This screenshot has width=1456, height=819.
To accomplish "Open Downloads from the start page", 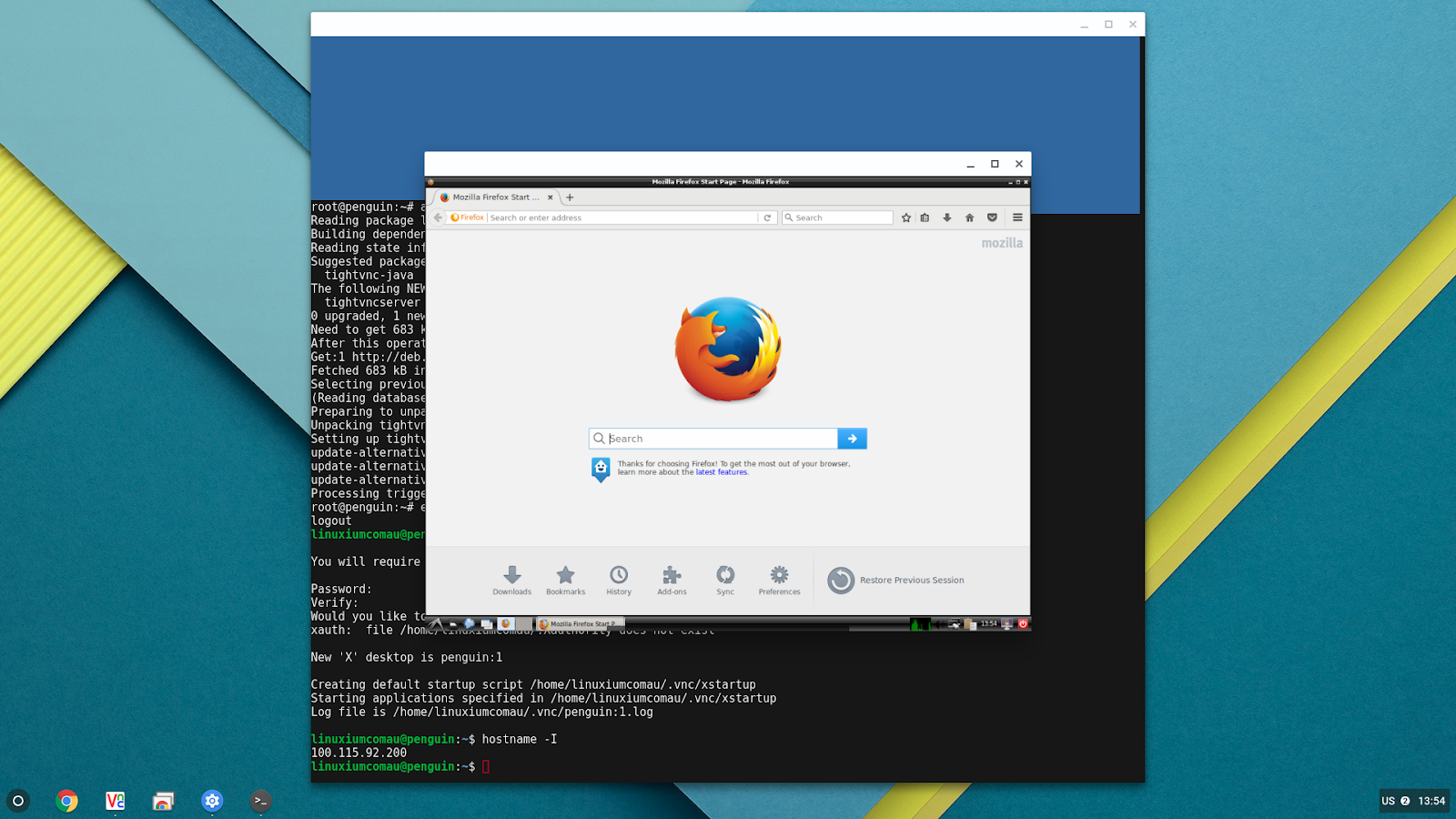I will tap(512, 580).
